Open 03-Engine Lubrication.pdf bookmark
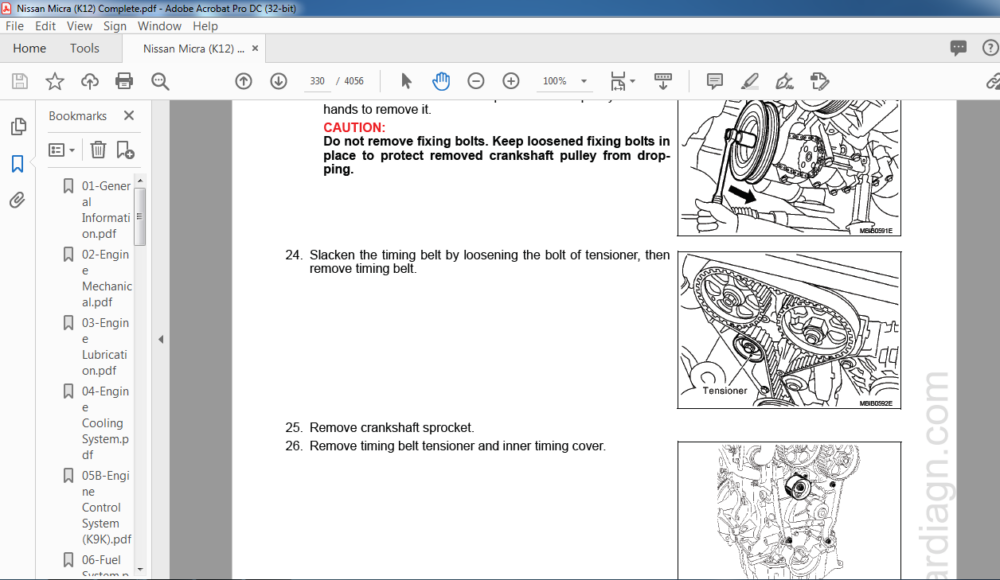This screenshot has height=580, width=1000. tap(105, 346)
